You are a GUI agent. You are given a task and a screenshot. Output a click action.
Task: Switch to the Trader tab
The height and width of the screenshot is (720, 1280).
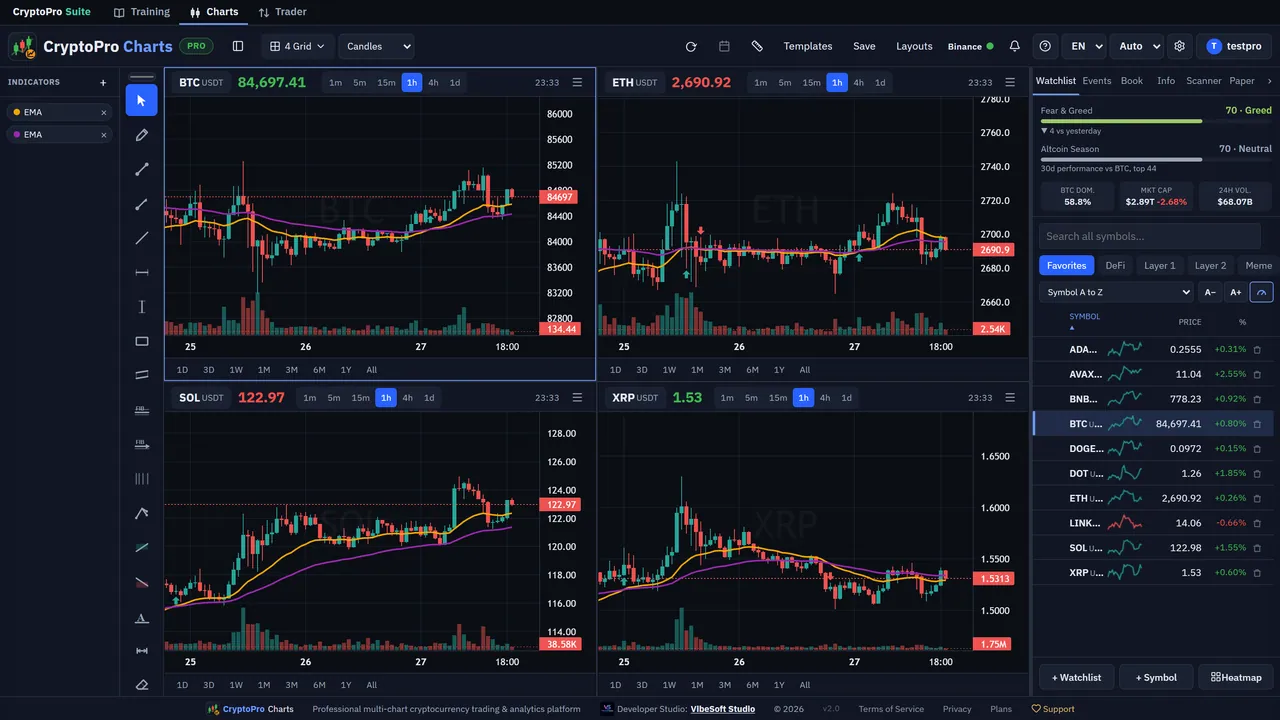coord(282,12)
